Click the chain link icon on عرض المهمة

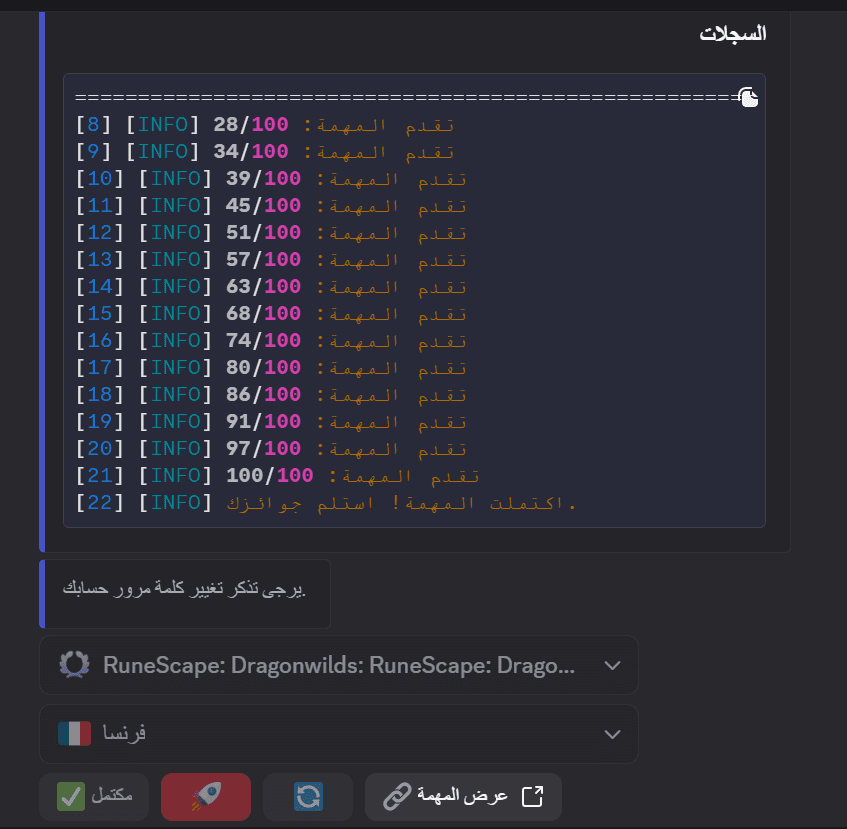pos(397,797)
